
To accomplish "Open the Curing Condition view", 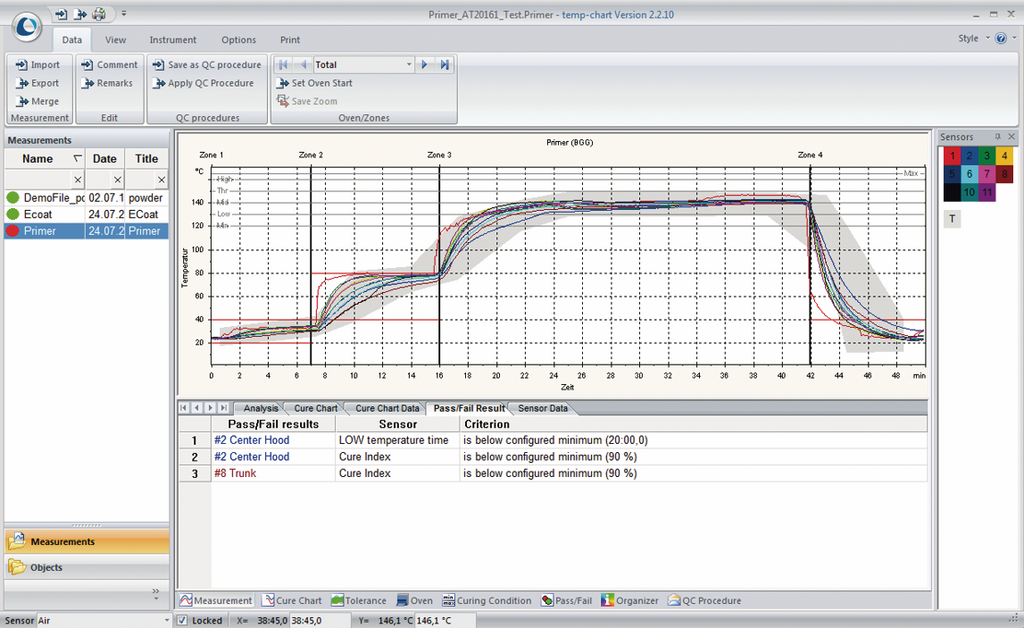I will 487,601.
